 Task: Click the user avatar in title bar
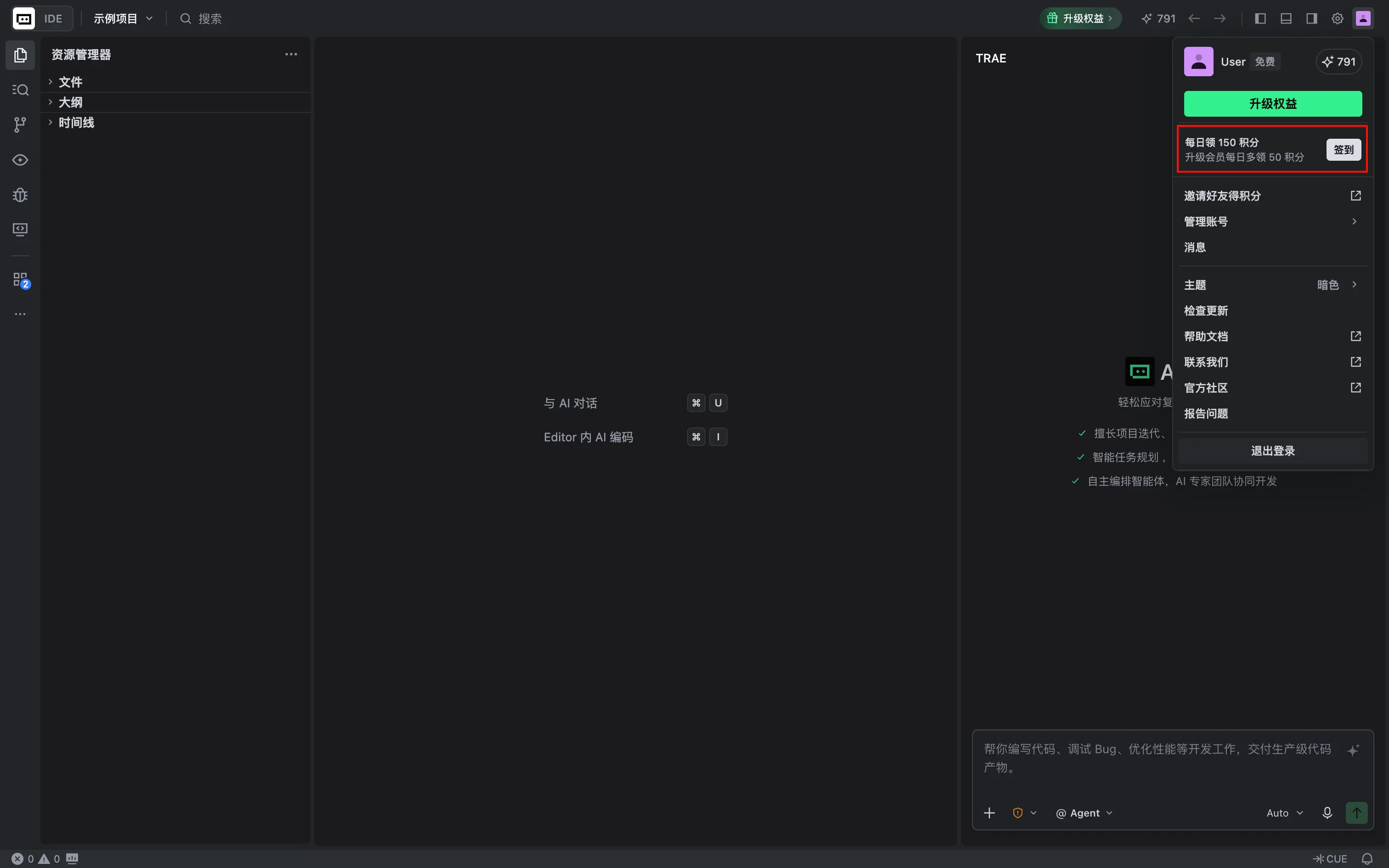pyautogui.click(x=1363, y=18)
